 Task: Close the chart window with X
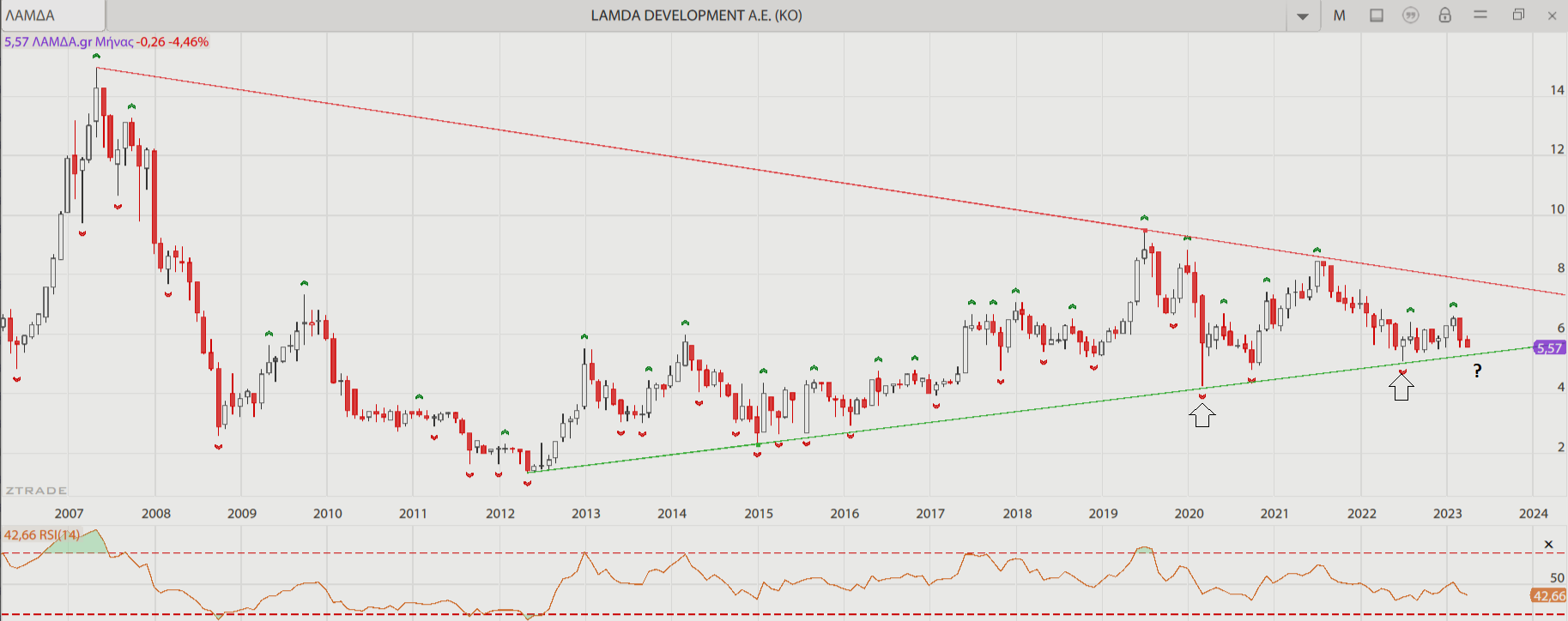[x=1552, y=15]
